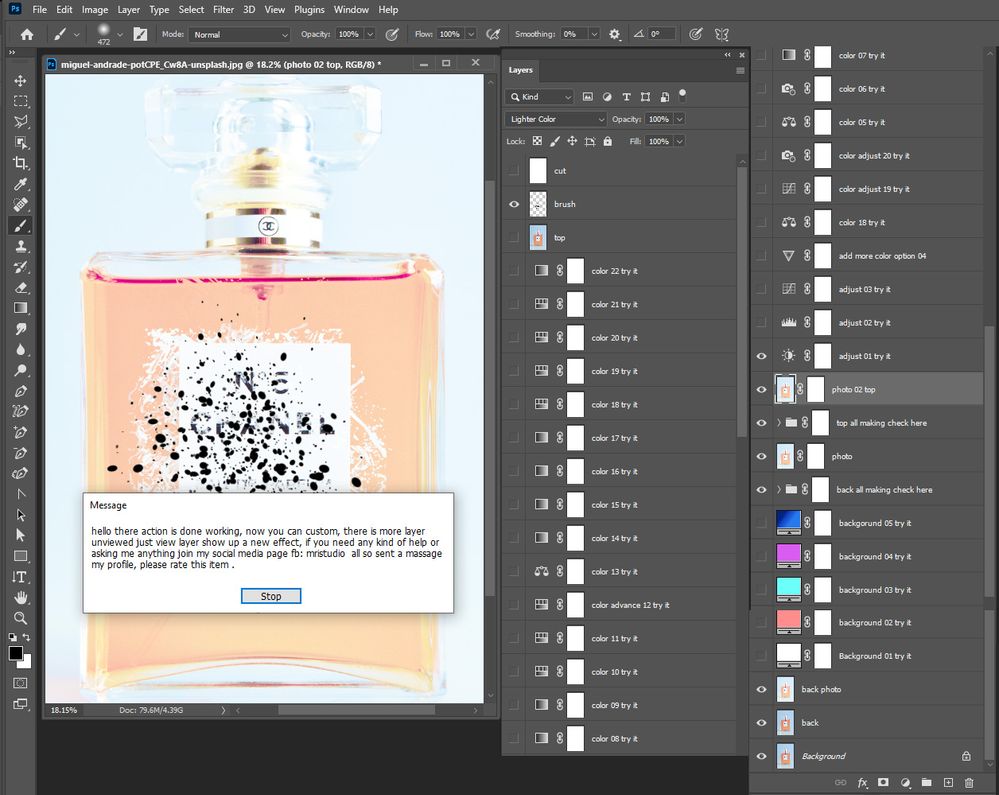
Task: Click the lock all padlock icon
Action: coord(608,141)
